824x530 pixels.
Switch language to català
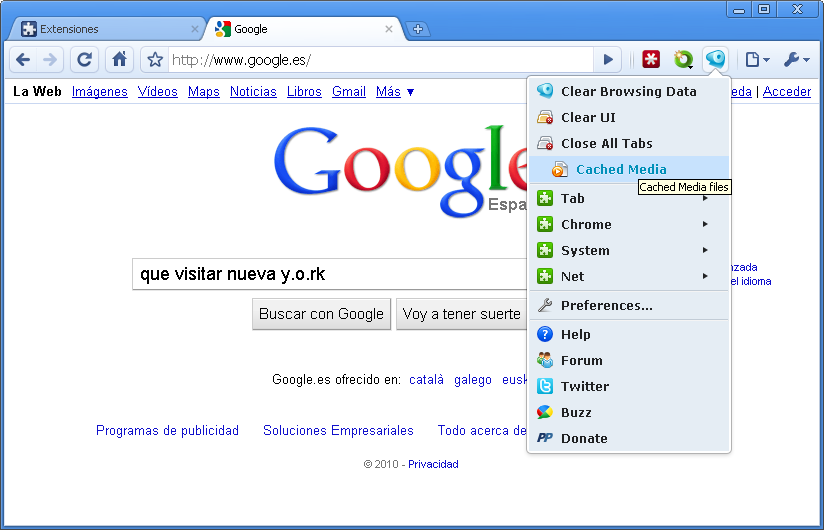[x=426, y=379]
